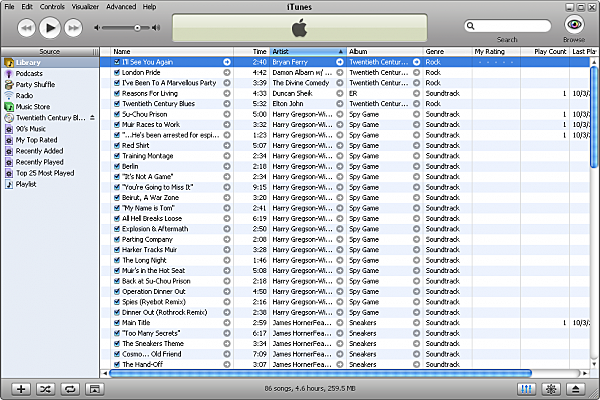
Task: Sort songs by Name column header
Action: [172, 52]
